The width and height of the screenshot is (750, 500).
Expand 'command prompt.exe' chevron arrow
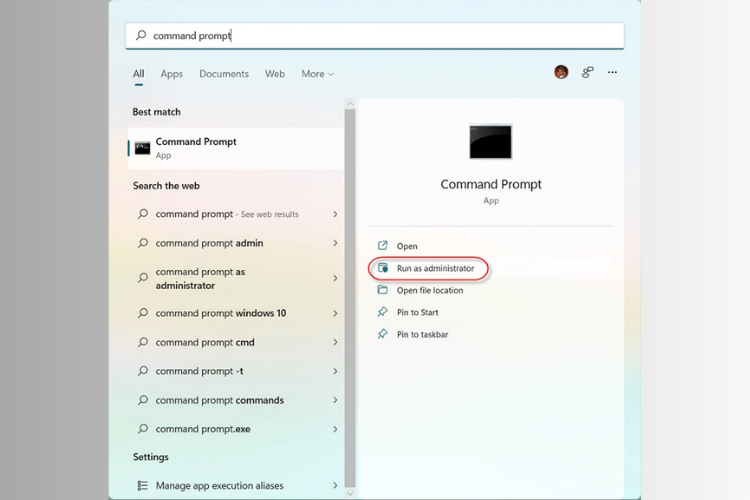335,429
